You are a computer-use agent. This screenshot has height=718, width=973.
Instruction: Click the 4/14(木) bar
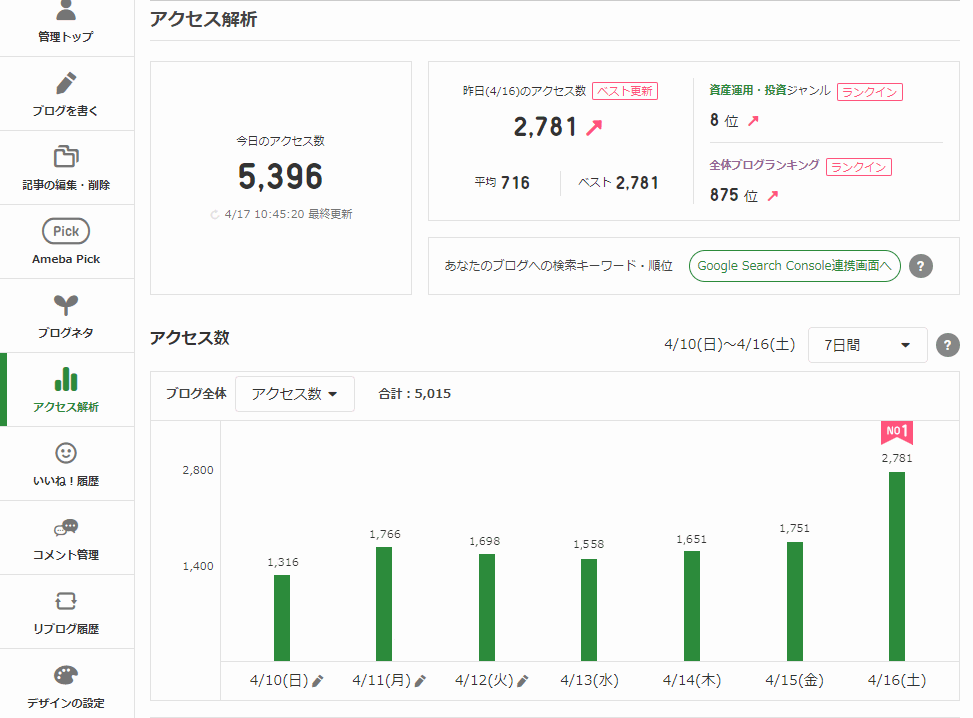click(x=692, y=606)
